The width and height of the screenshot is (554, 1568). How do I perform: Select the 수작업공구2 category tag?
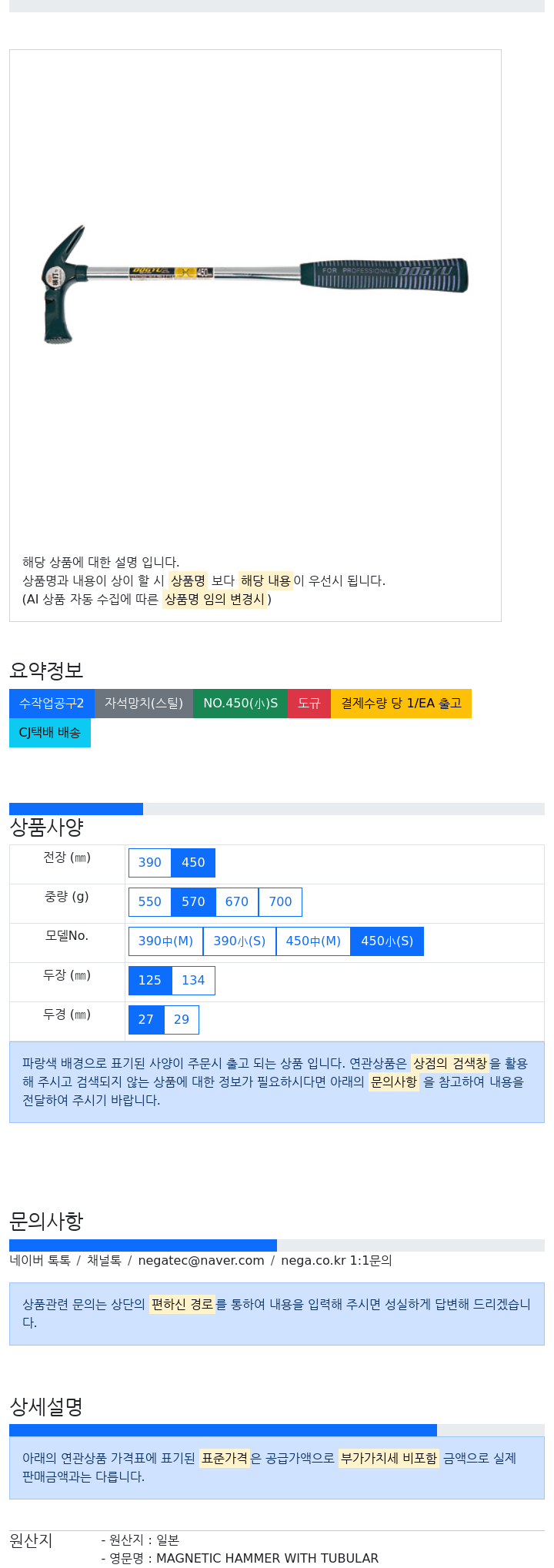52,704
